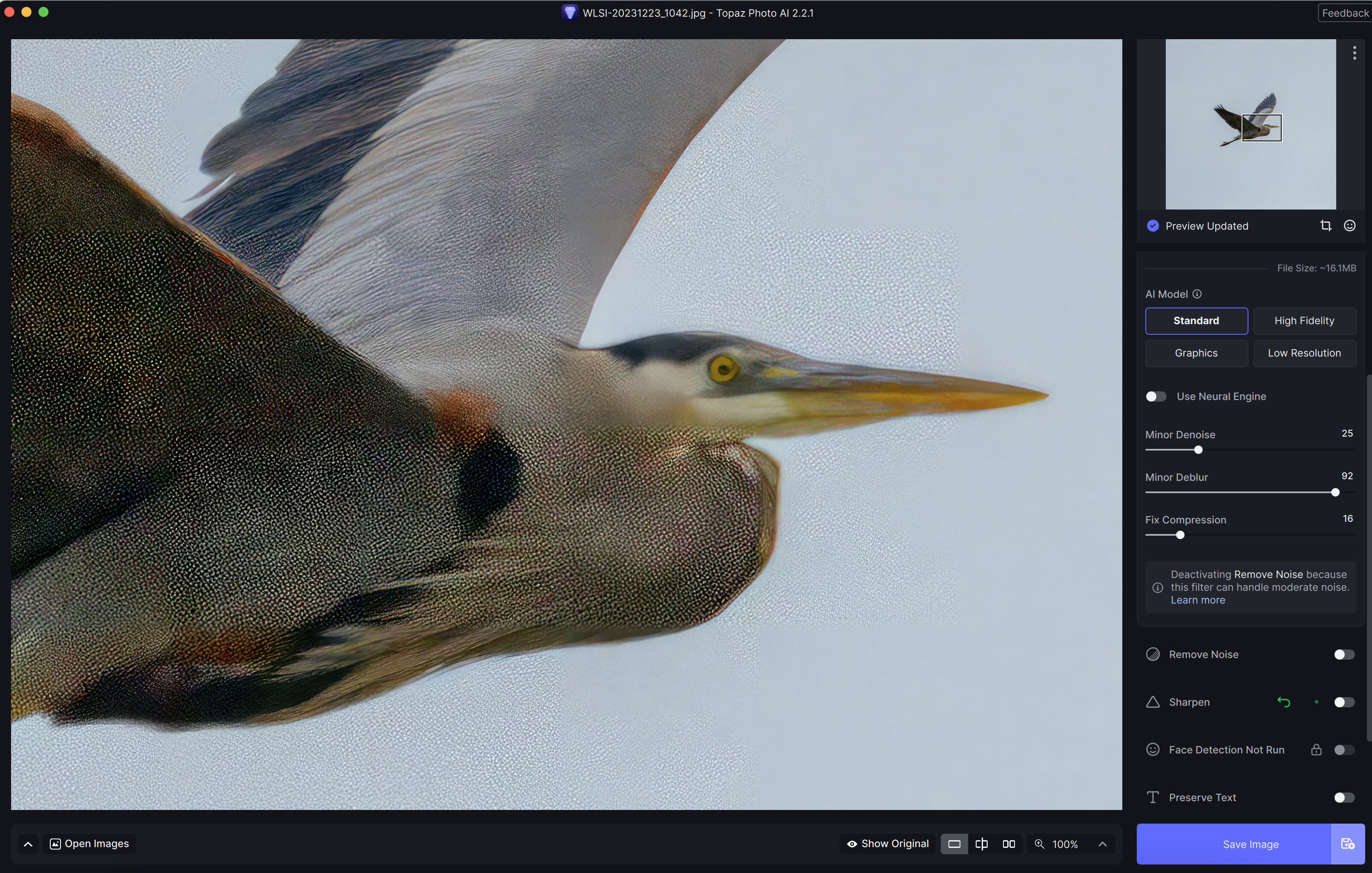Expand zoom level chevron menu
Viewport: 1372px width, 873px height.
pyautogui.click(x=1103, y=844)
